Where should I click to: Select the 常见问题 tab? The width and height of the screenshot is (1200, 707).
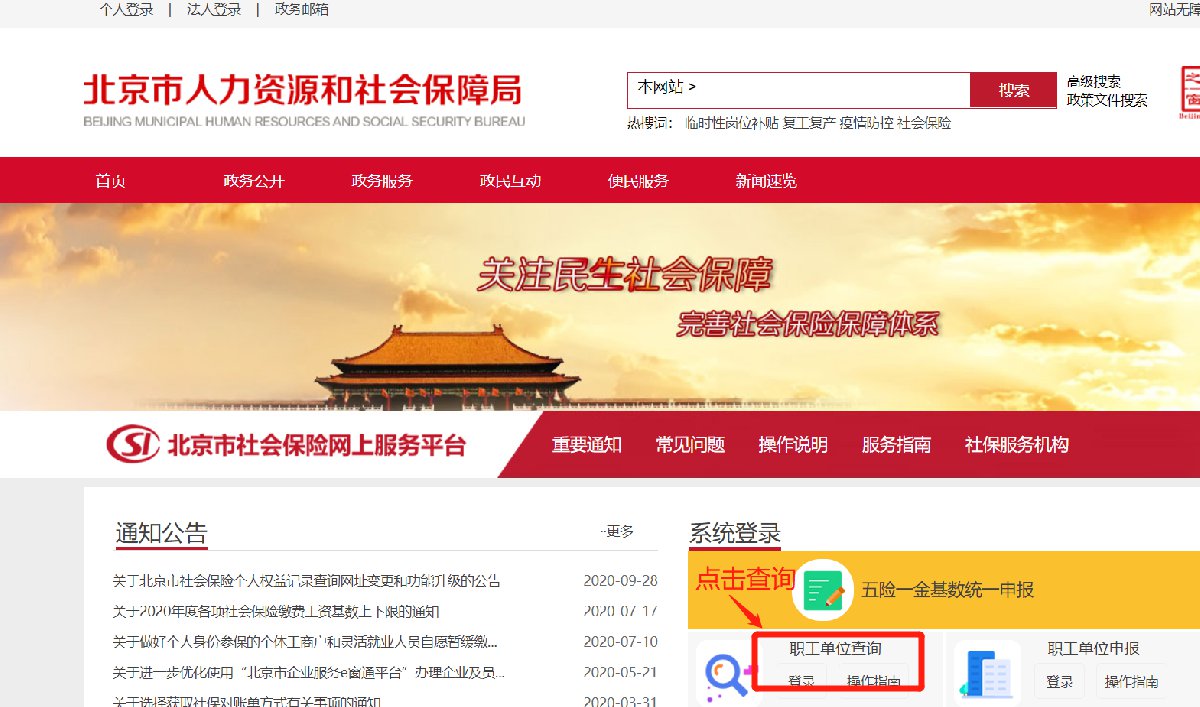point(690,445)
